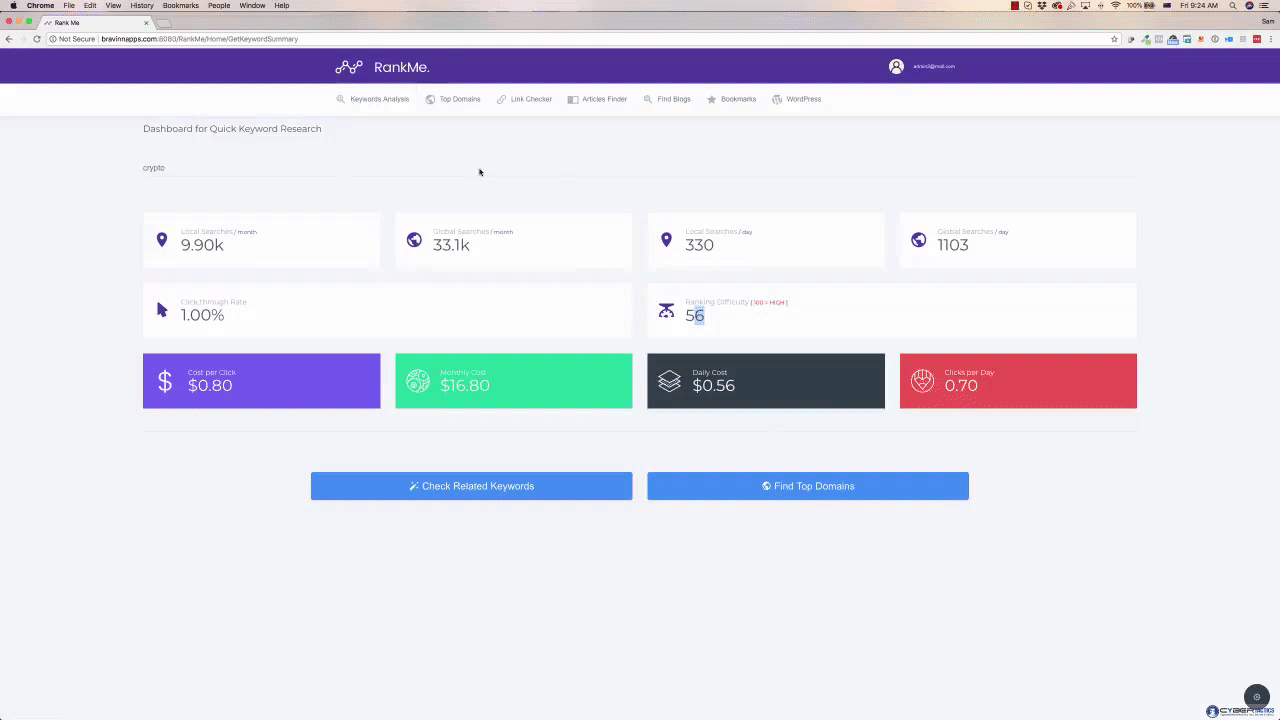Screen dimensions: 1280x720
Task: Click the Ranking Difficulty icon
Action: click(x=666, y=311)
